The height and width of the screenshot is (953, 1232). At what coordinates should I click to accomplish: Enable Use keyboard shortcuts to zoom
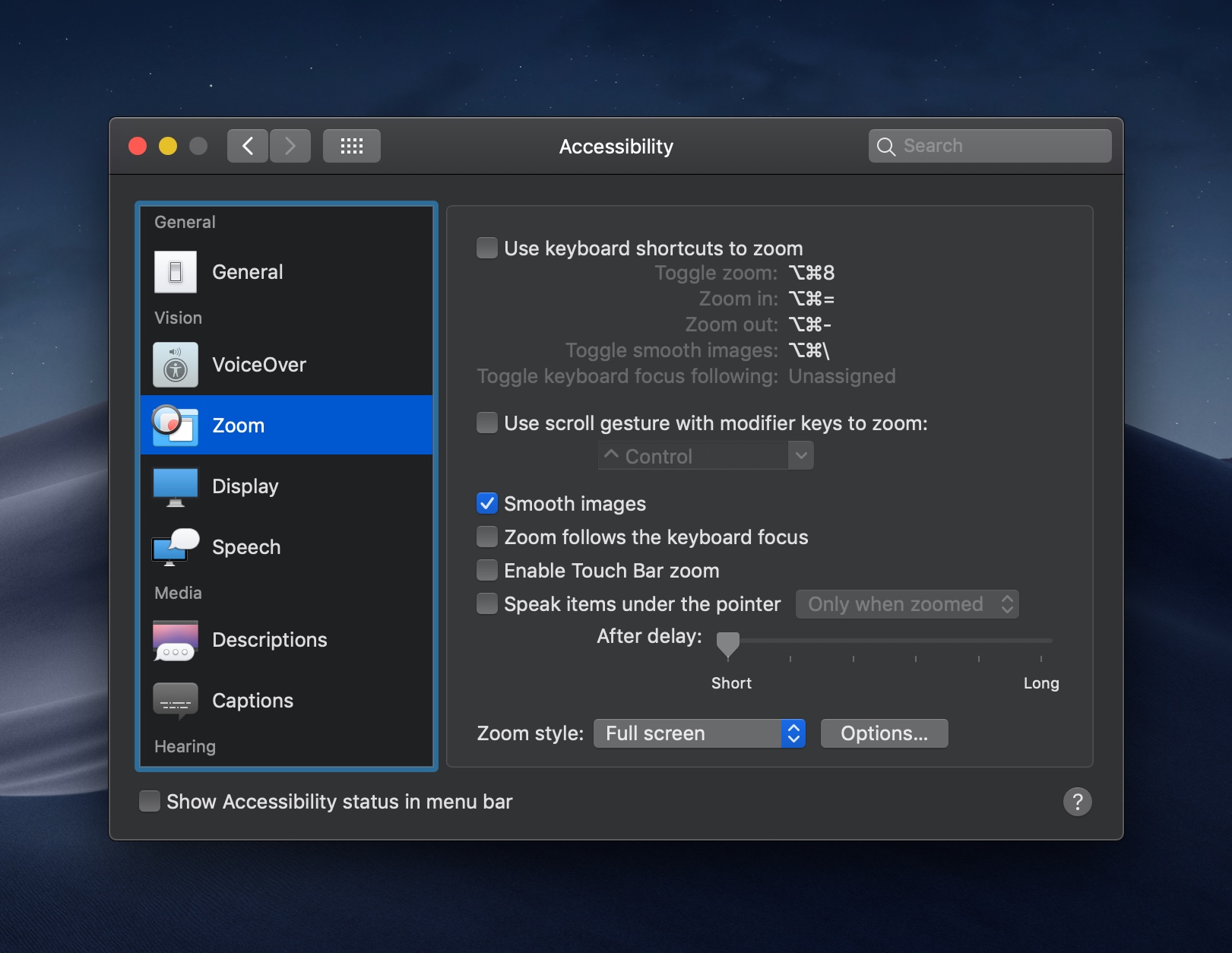(487, 248)
